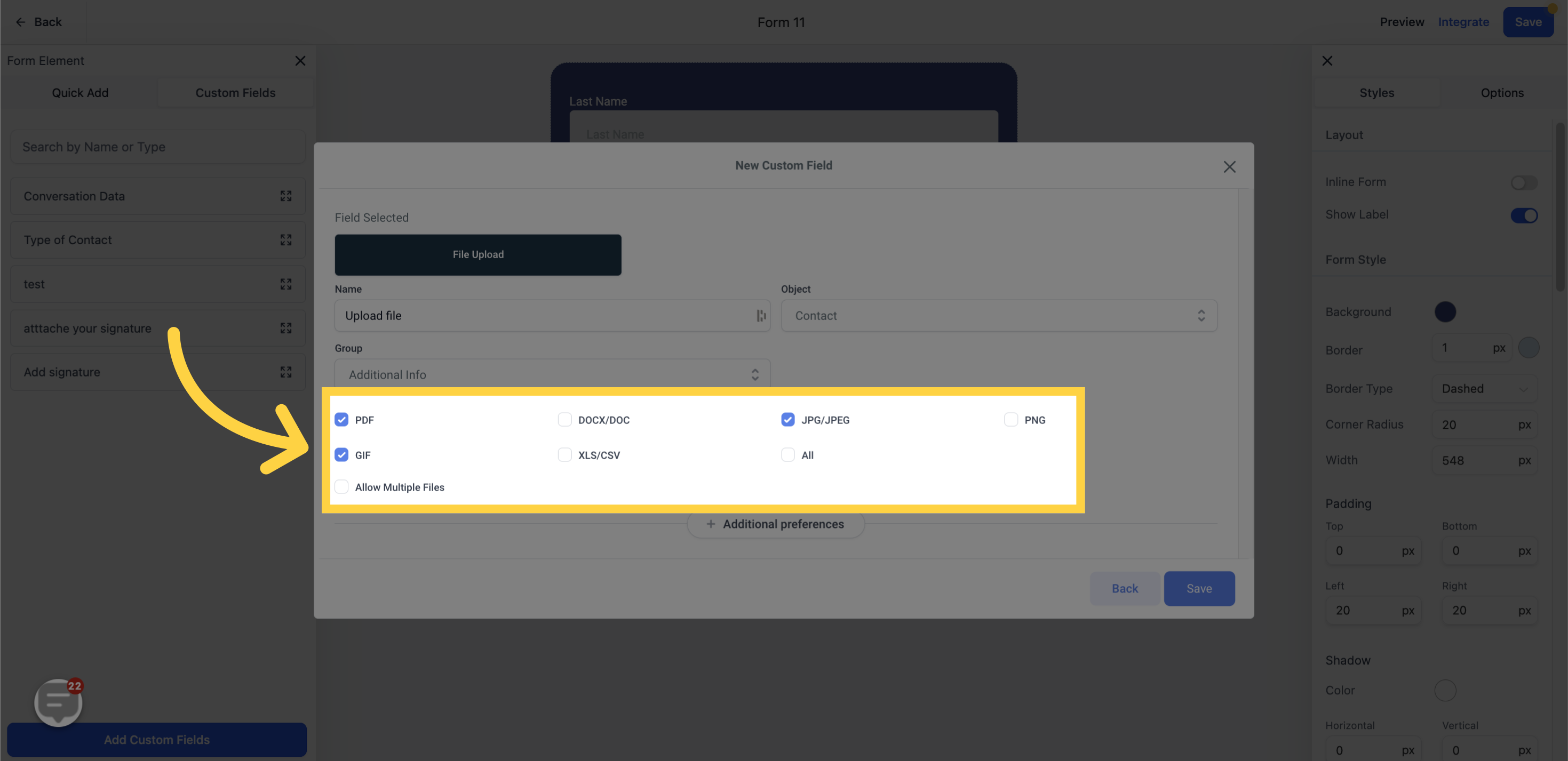Click the close icon on New Custom Field dialog
The image size is (1568, 761).
click(x=1232, y=167)
